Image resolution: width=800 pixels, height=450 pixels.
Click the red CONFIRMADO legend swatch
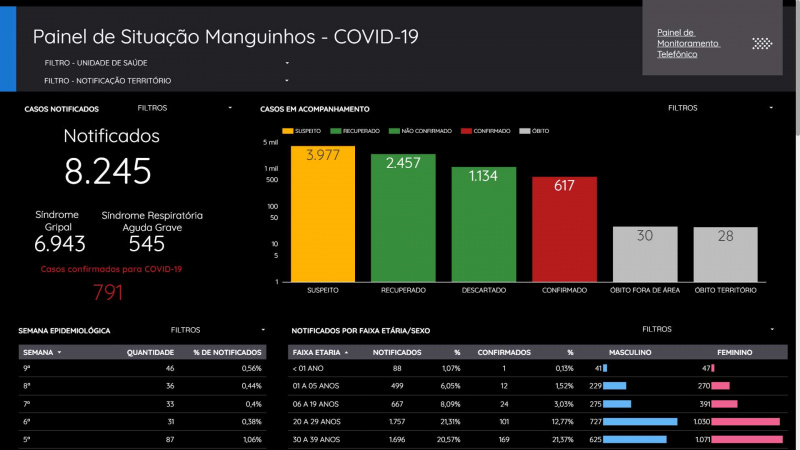[x=468, y=130]
